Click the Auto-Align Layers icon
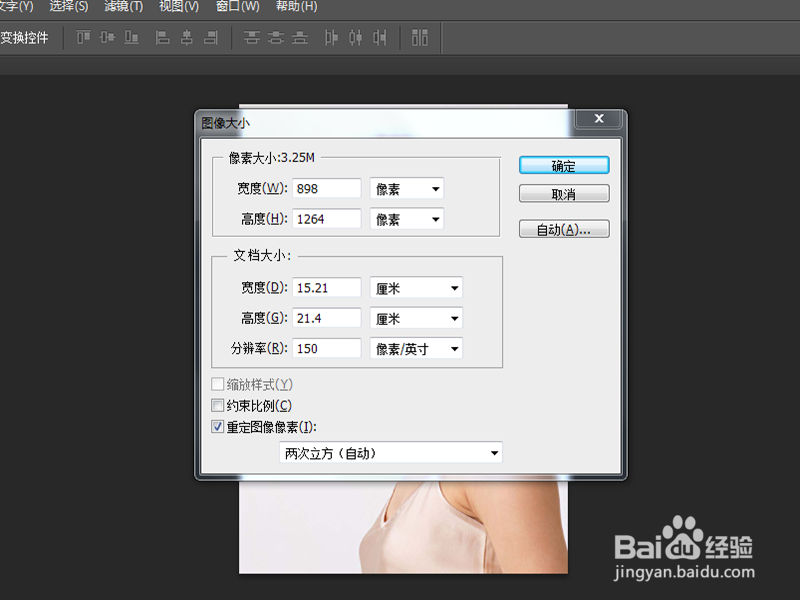Screen dimensions: 800x600 pyautogui.click(x=419, y=37)
